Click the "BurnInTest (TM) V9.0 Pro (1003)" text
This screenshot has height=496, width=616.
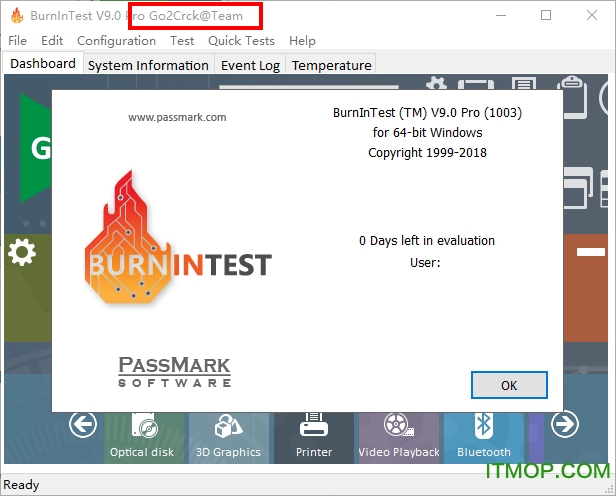pos(427,113)
